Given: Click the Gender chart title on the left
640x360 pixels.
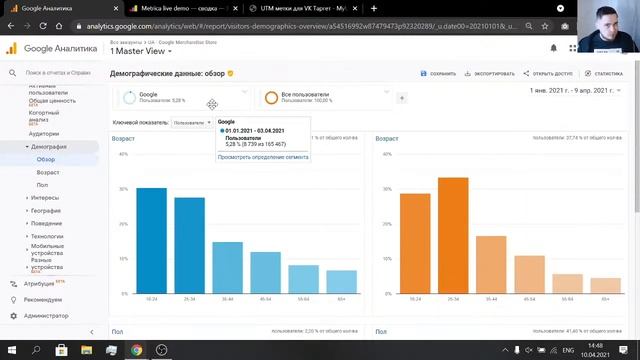Looking at the screenshot, I should pyautogui.click(x=117, y=332).
